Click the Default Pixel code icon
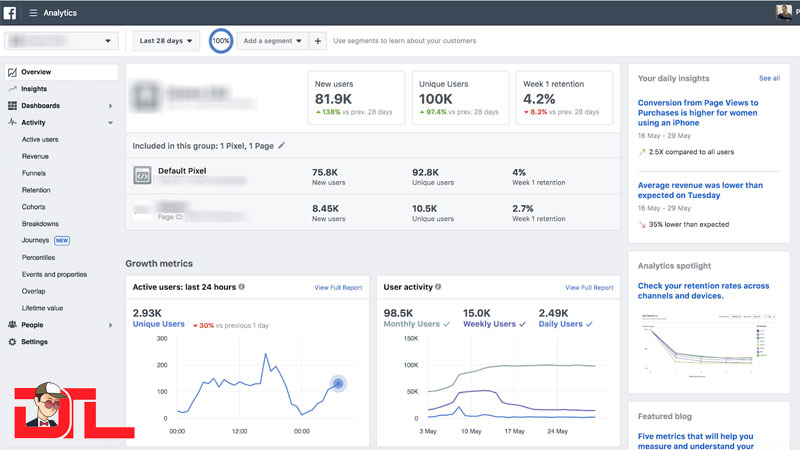800x450 pixels. (141, 176)
